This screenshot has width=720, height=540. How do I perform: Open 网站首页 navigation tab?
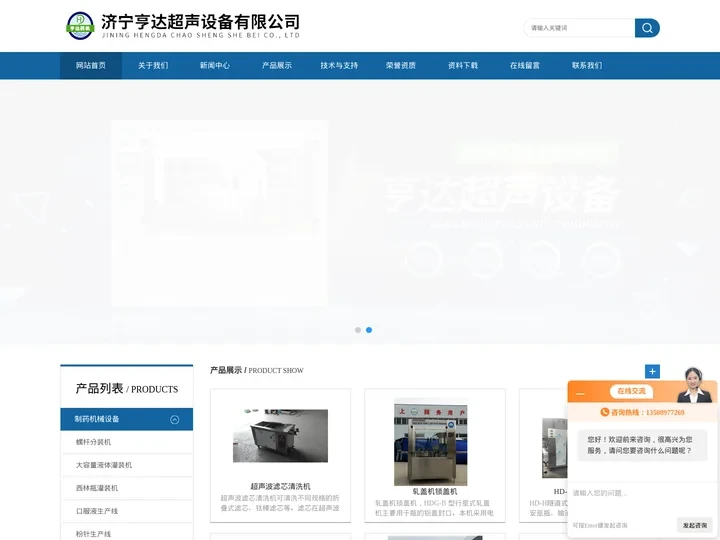point(91,66)
